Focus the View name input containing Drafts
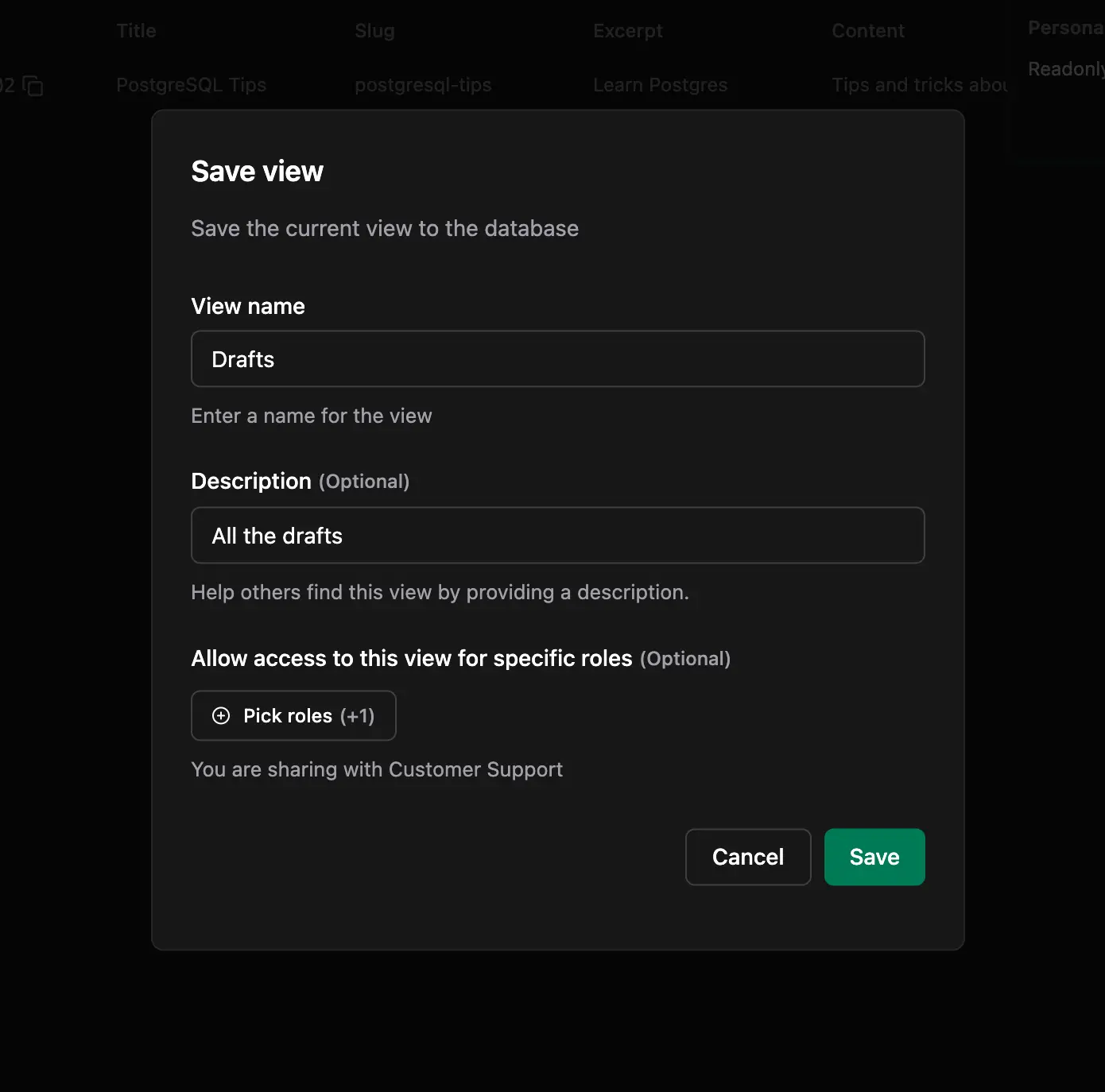The width and height of the screenshot is (1105, 1092). (556, 358)
